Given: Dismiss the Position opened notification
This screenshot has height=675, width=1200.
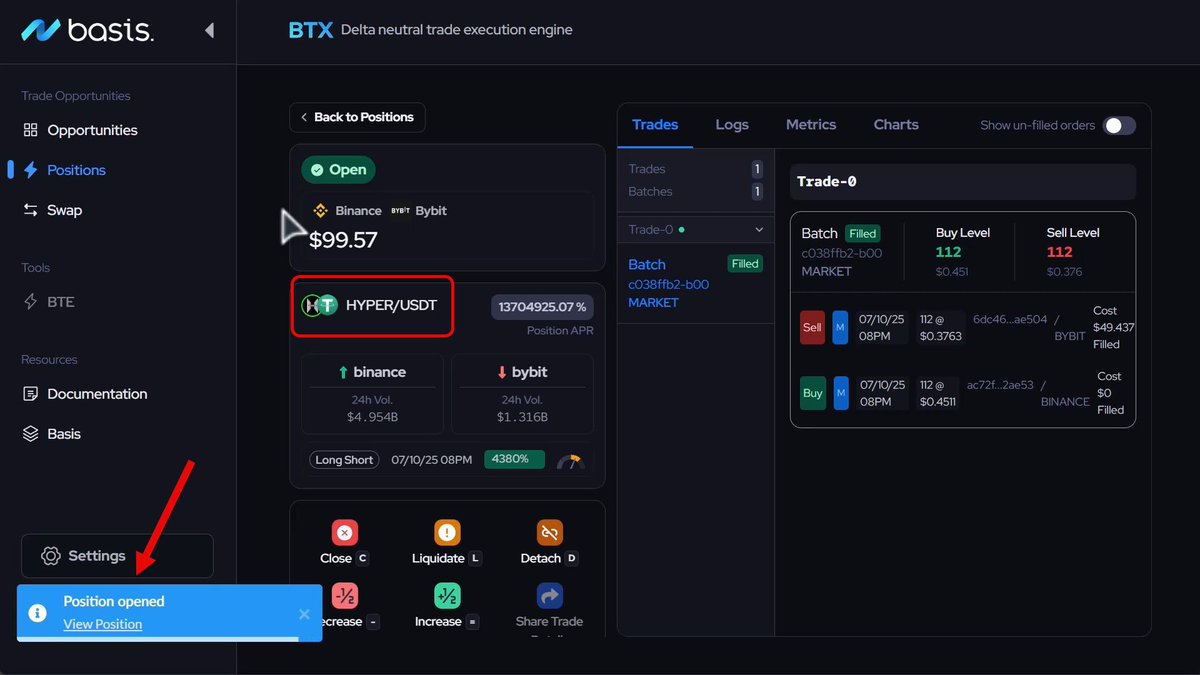Looking at the screenshot, I should pos(304,614).
